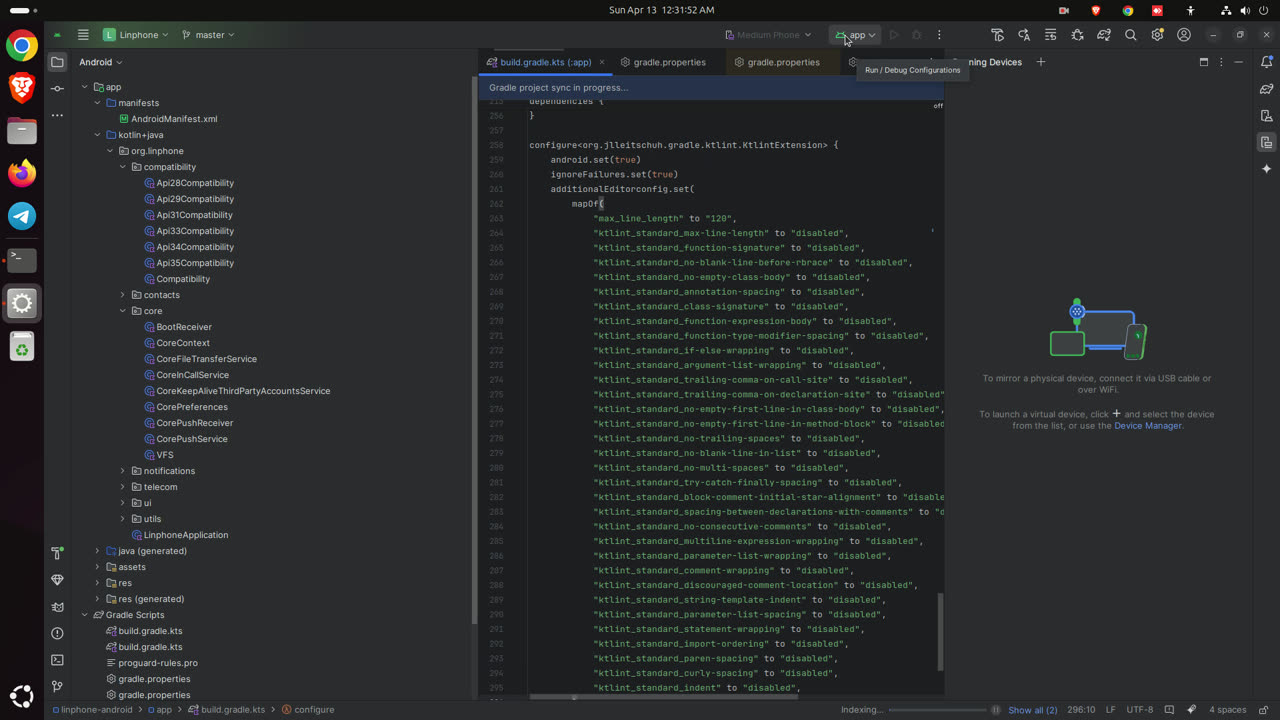Select Api34Compatibility class
Image resolution: width=1280 pixels, height=720 pixels.
[x=195, y=247]
